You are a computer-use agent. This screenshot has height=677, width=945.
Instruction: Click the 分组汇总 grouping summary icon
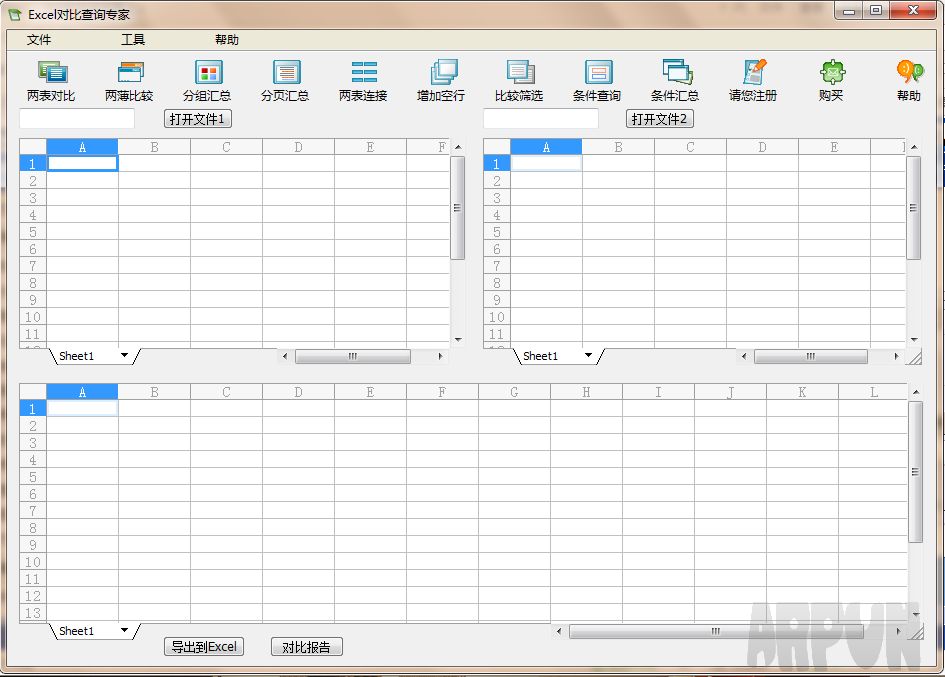click(206, 80)
